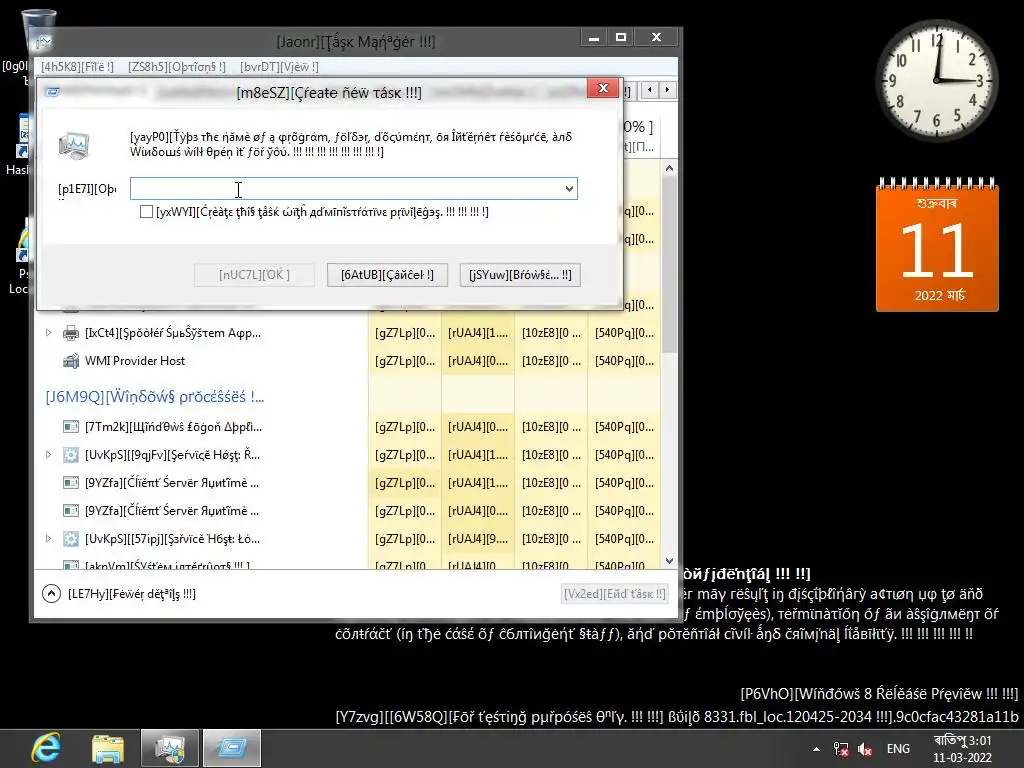This screenshot has width=1024, height=768.
Task: Click the tab scroll right arrow
Action: pos(667,90)
